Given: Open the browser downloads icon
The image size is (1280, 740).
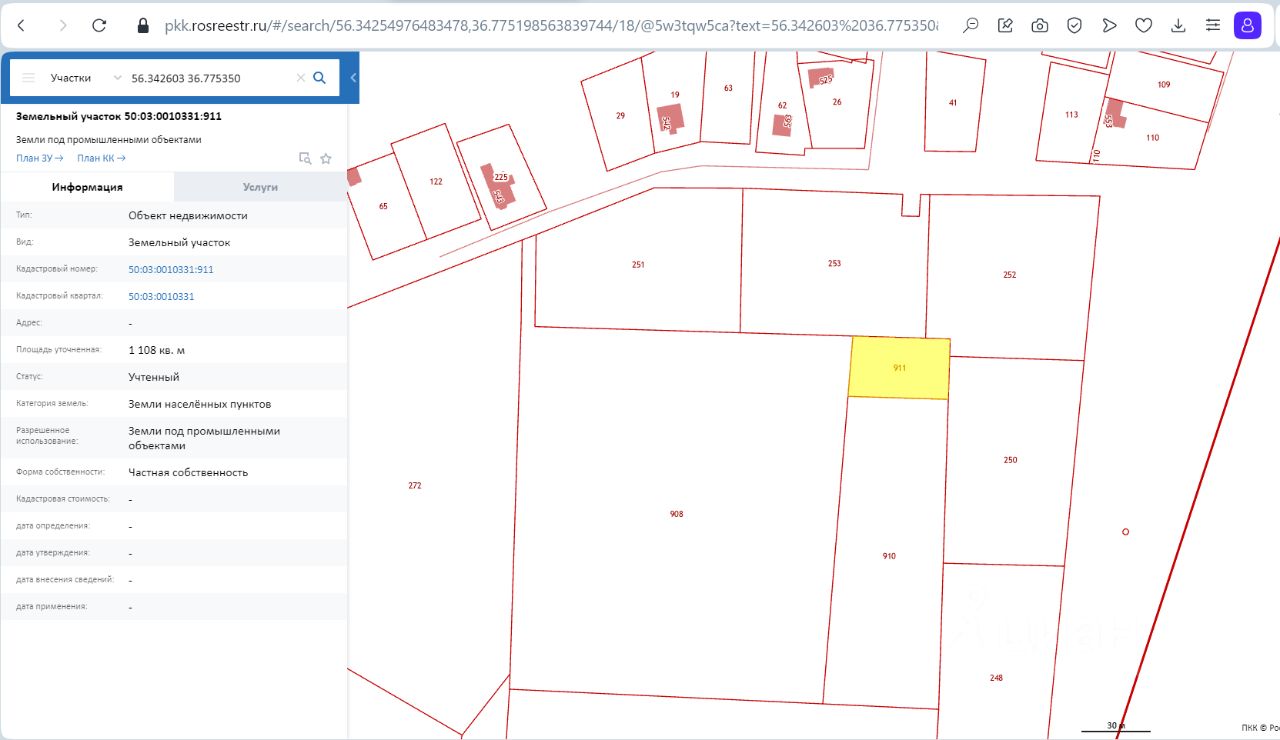Looking at the screenshot, I should point(1178,26).
